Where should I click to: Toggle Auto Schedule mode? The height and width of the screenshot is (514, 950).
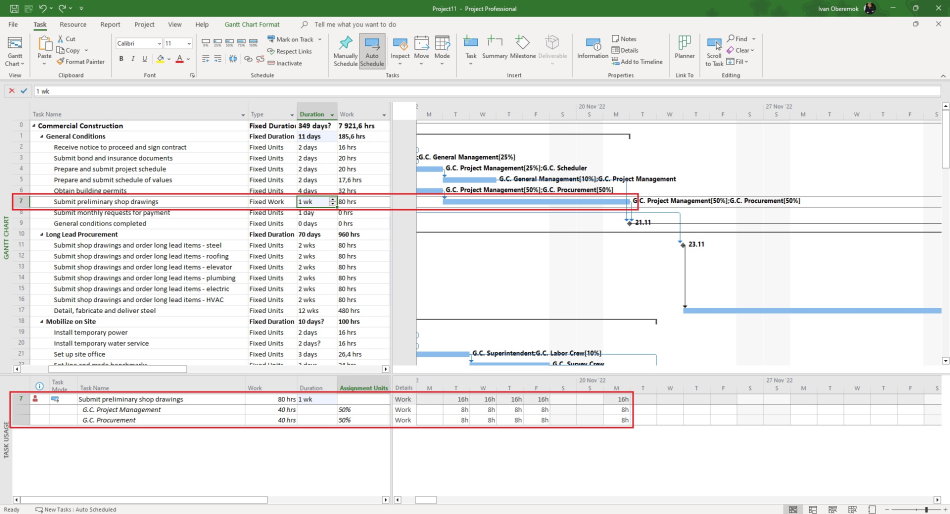click(372, 51)
